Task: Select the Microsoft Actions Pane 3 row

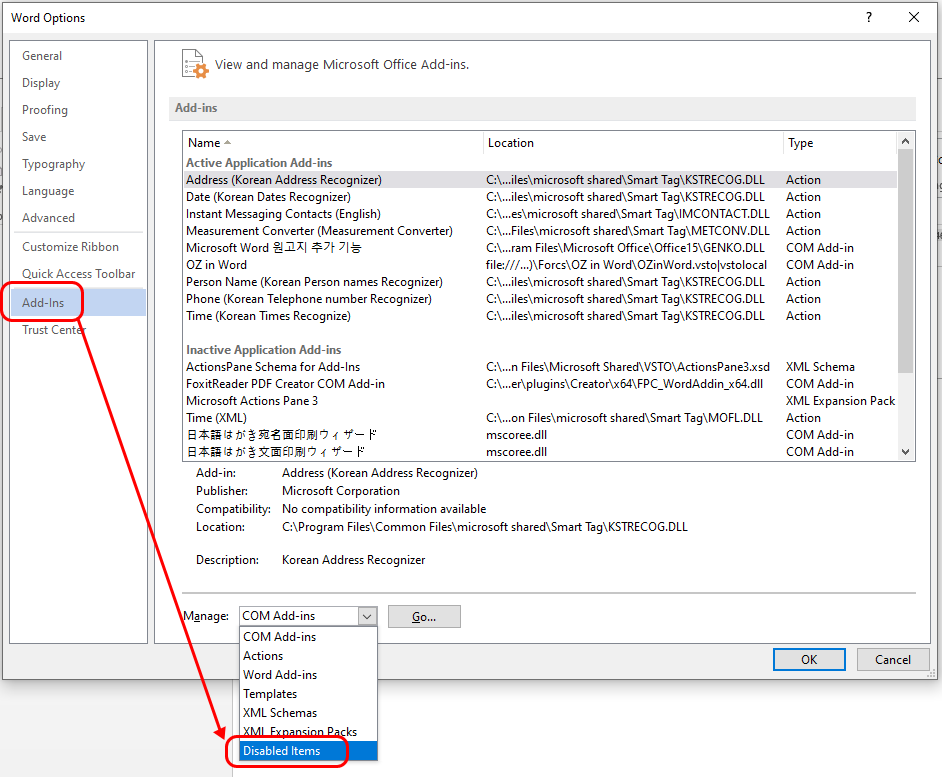Action: pyautogui.click(x=540, y=401)
